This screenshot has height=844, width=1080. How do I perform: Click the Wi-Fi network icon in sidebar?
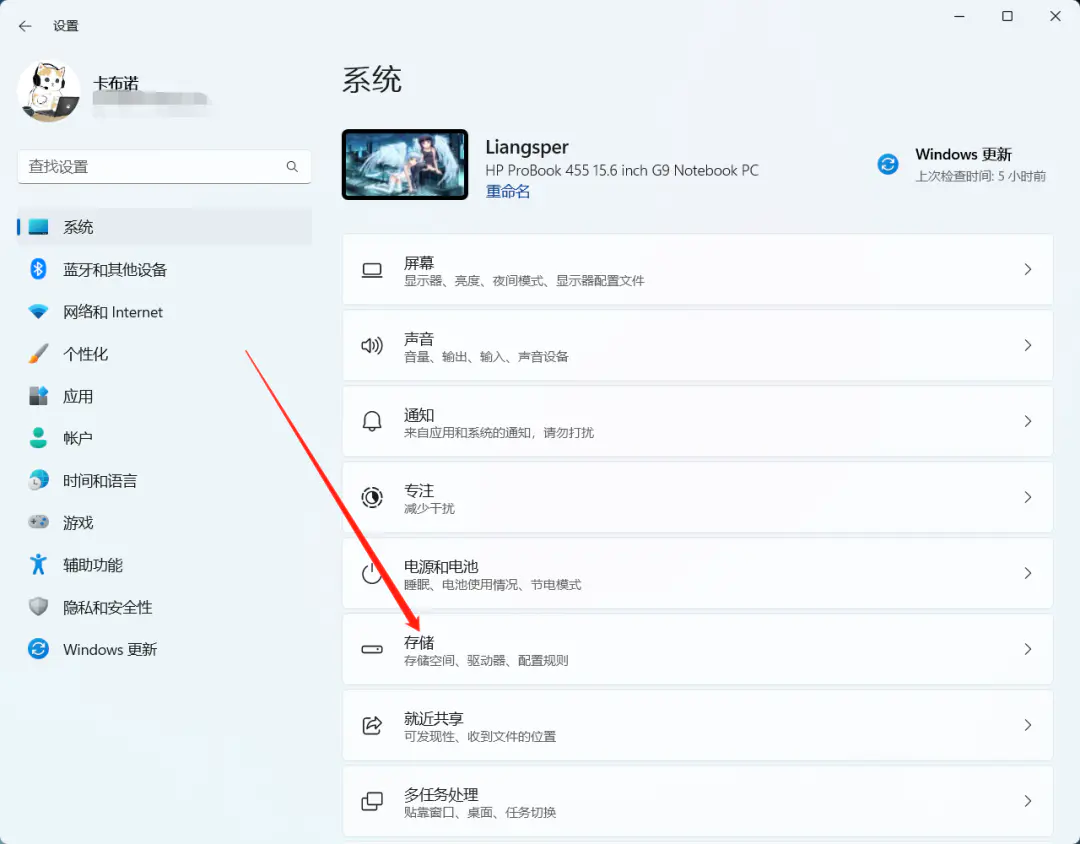pos(38,312)
